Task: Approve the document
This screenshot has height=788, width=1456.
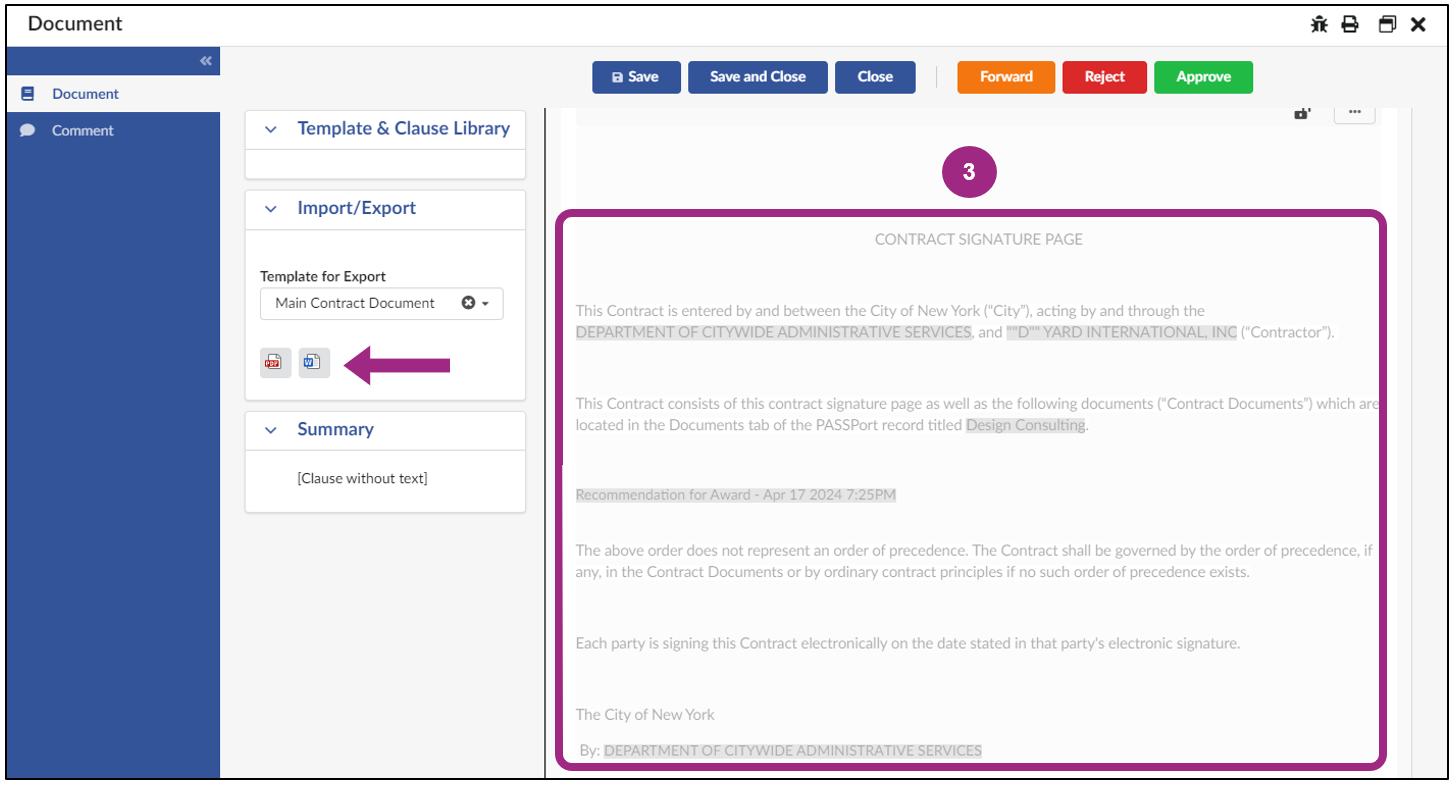Action: pos(1202,77)
